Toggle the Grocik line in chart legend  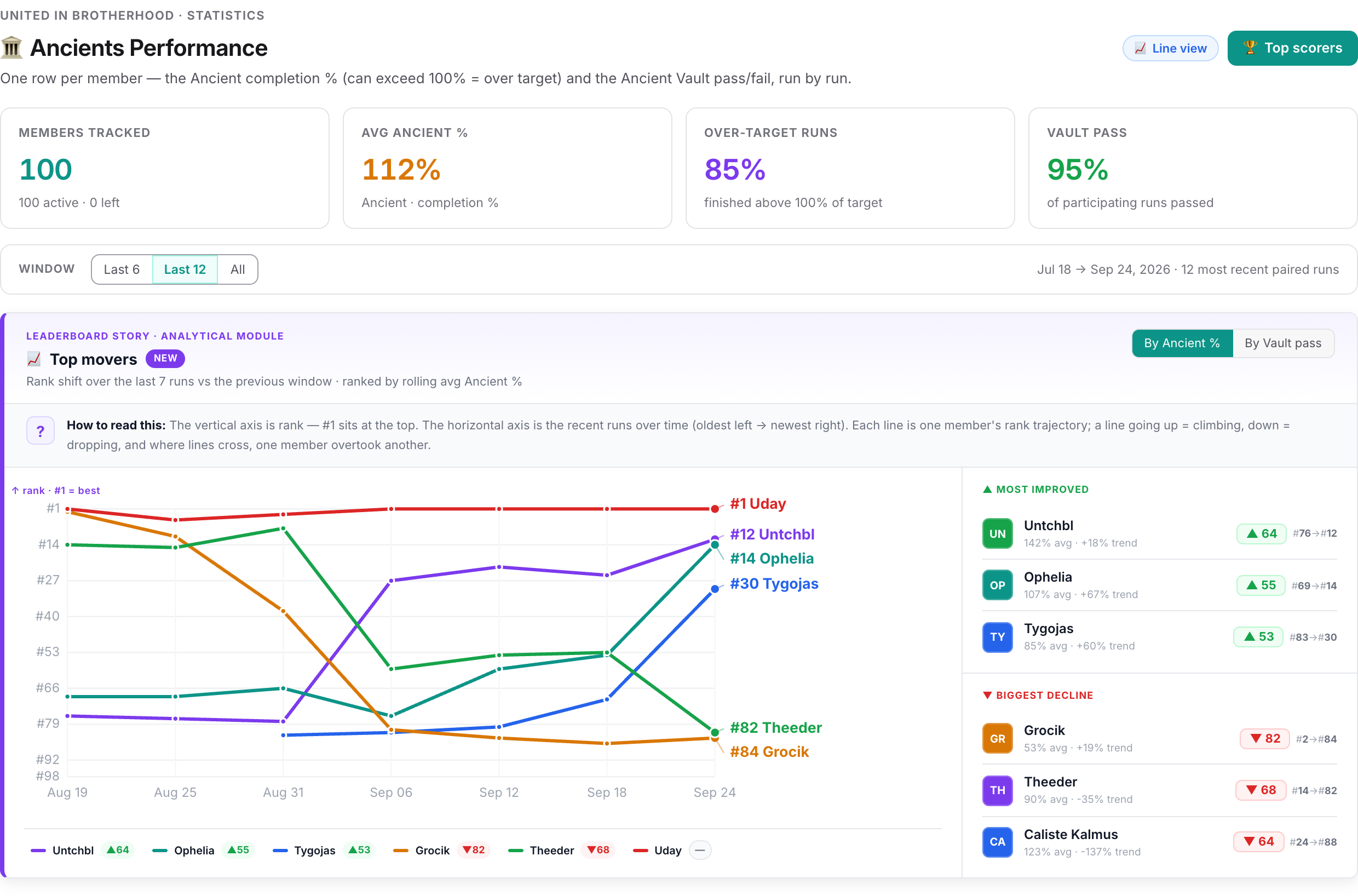442,851
